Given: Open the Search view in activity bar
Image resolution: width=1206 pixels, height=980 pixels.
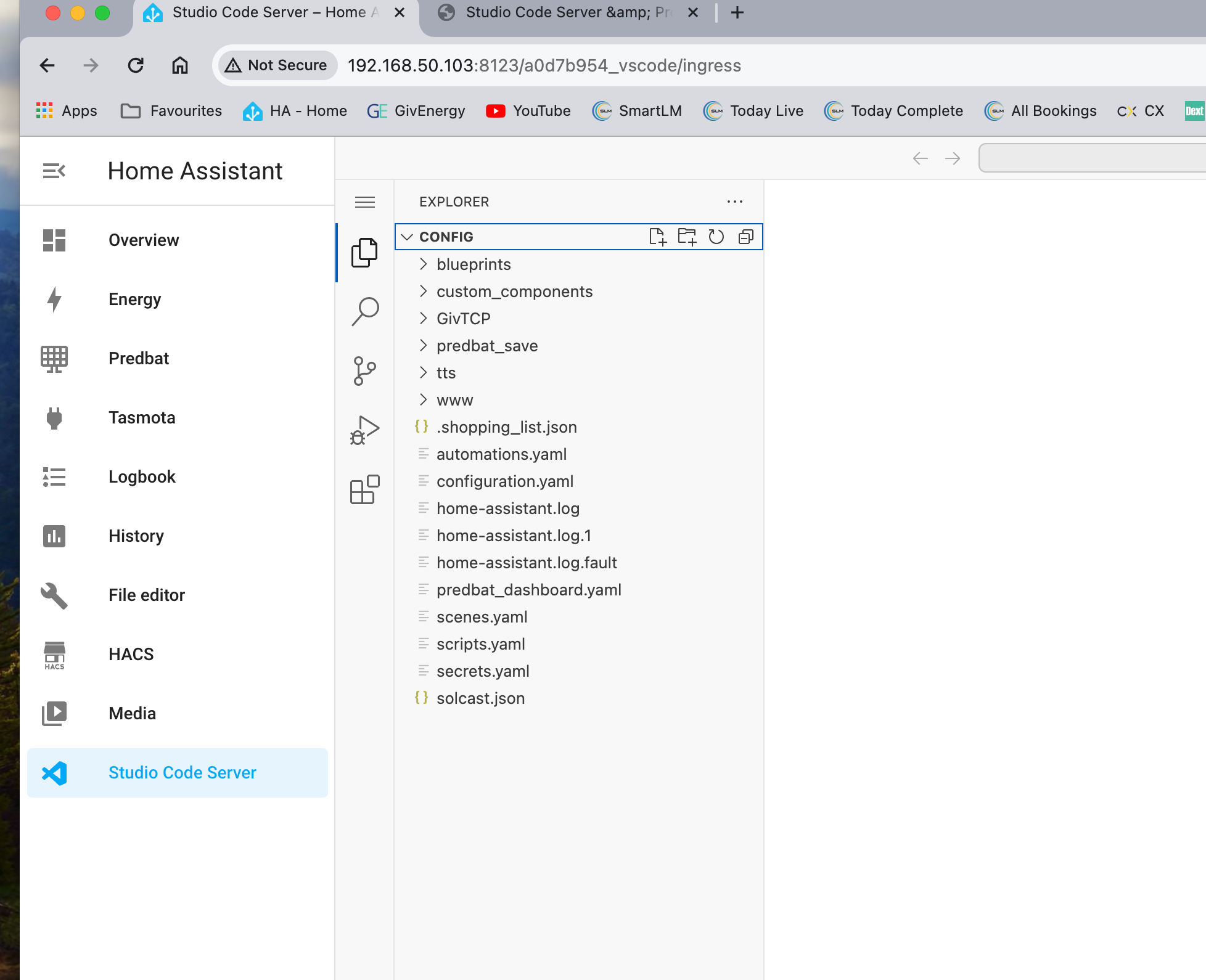Looking at the screenshot, I should click(x=364, y=312).
